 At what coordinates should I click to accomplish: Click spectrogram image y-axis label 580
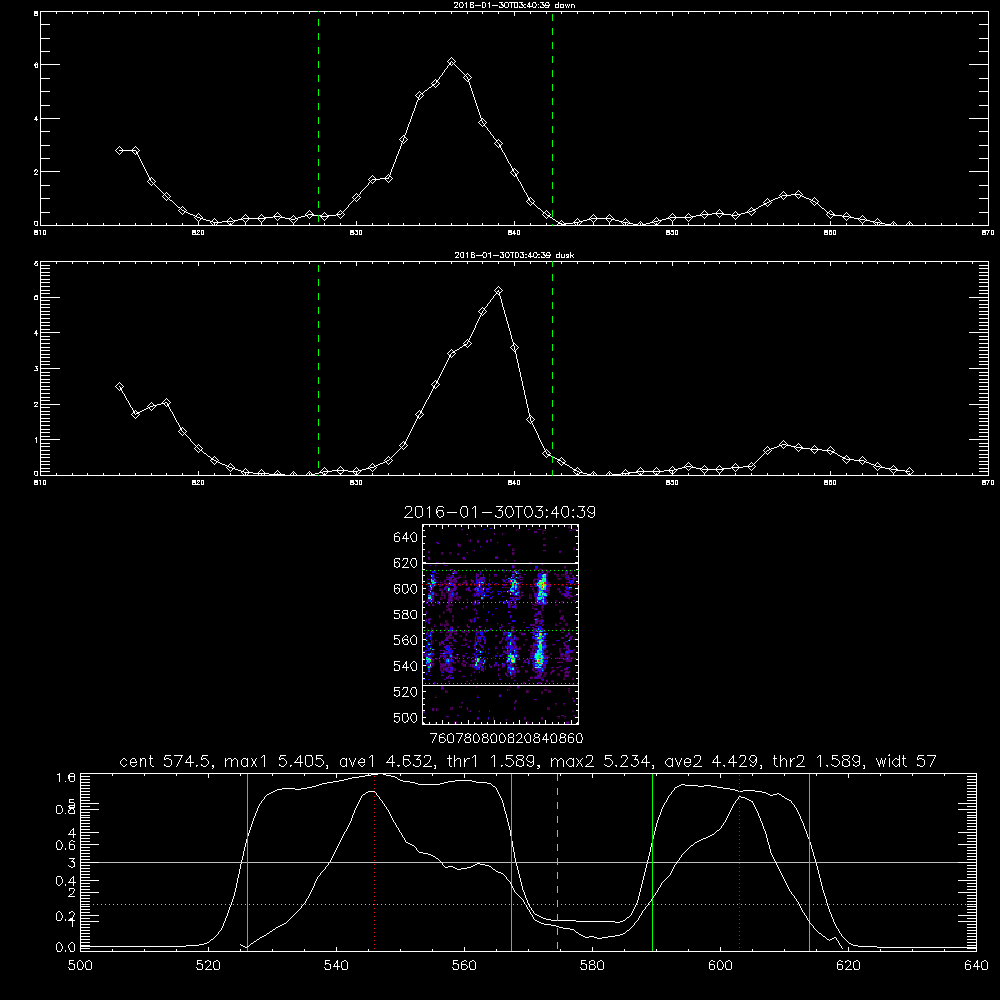[405, 615]
